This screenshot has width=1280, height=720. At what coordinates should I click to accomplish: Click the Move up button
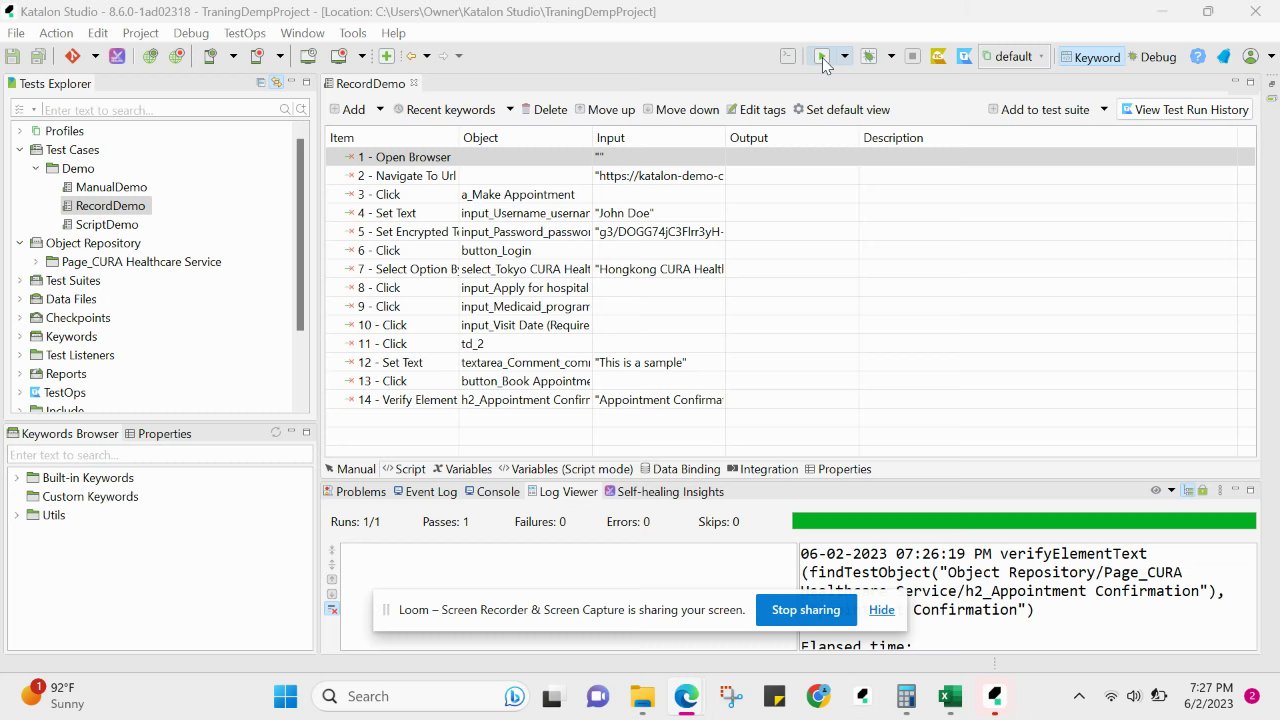pyautogui.click(x=604, y=110)
